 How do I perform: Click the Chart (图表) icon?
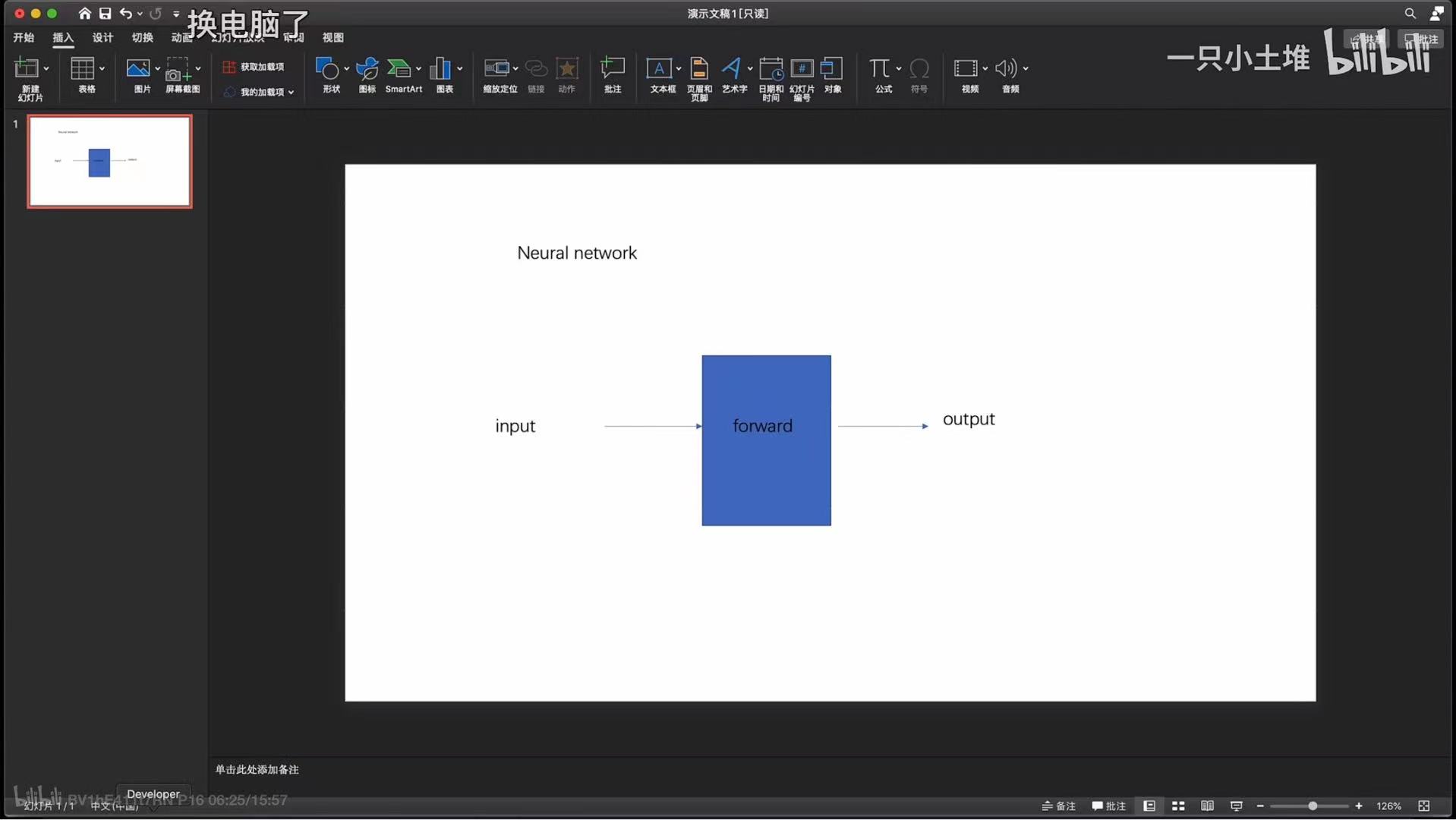440,68
